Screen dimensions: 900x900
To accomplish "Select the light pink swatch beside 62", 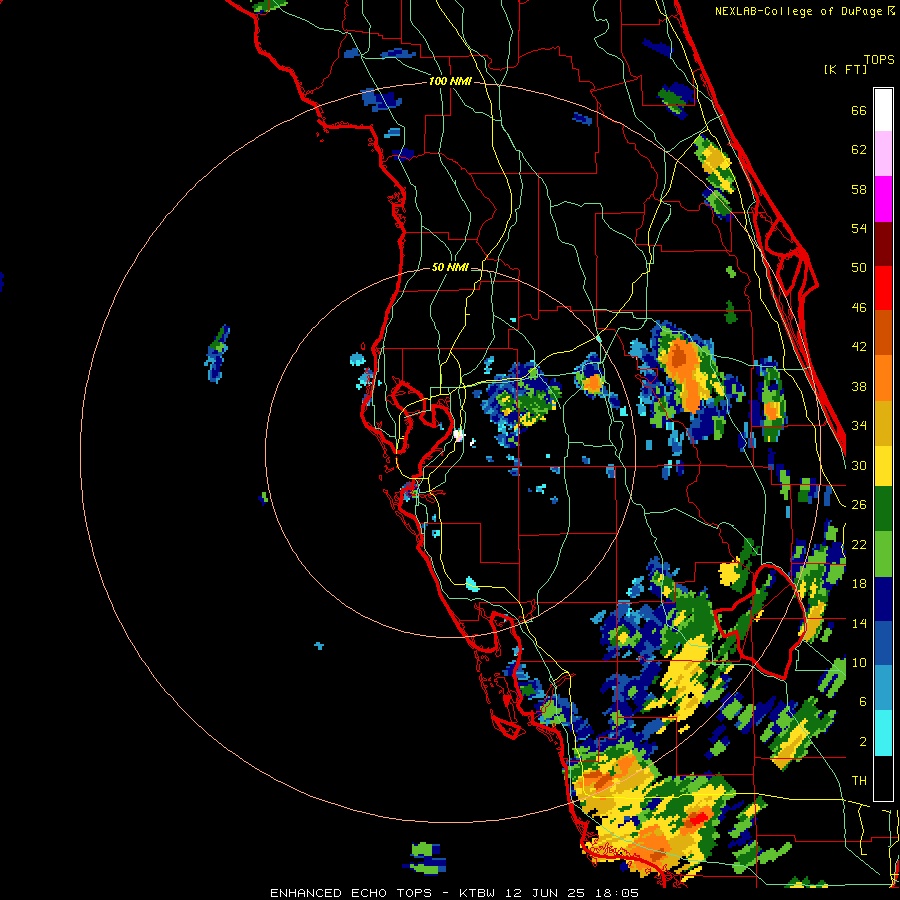I will tap(883, 154).
